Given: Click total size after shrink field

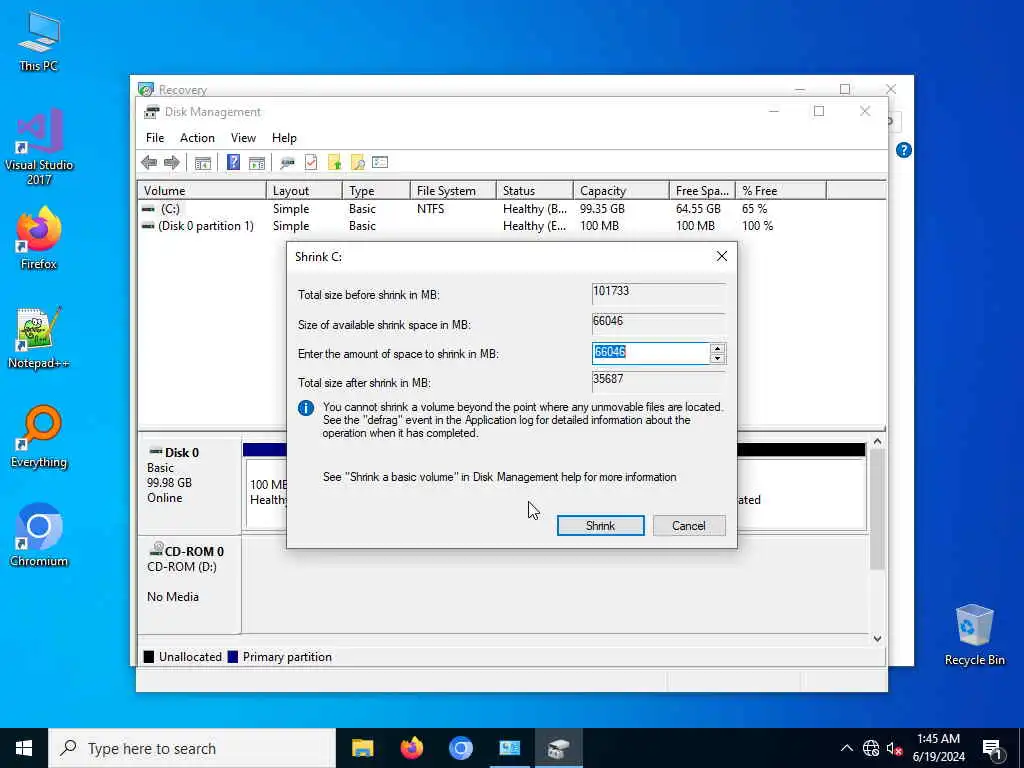Looking at the screenshot, I should 658,381.
